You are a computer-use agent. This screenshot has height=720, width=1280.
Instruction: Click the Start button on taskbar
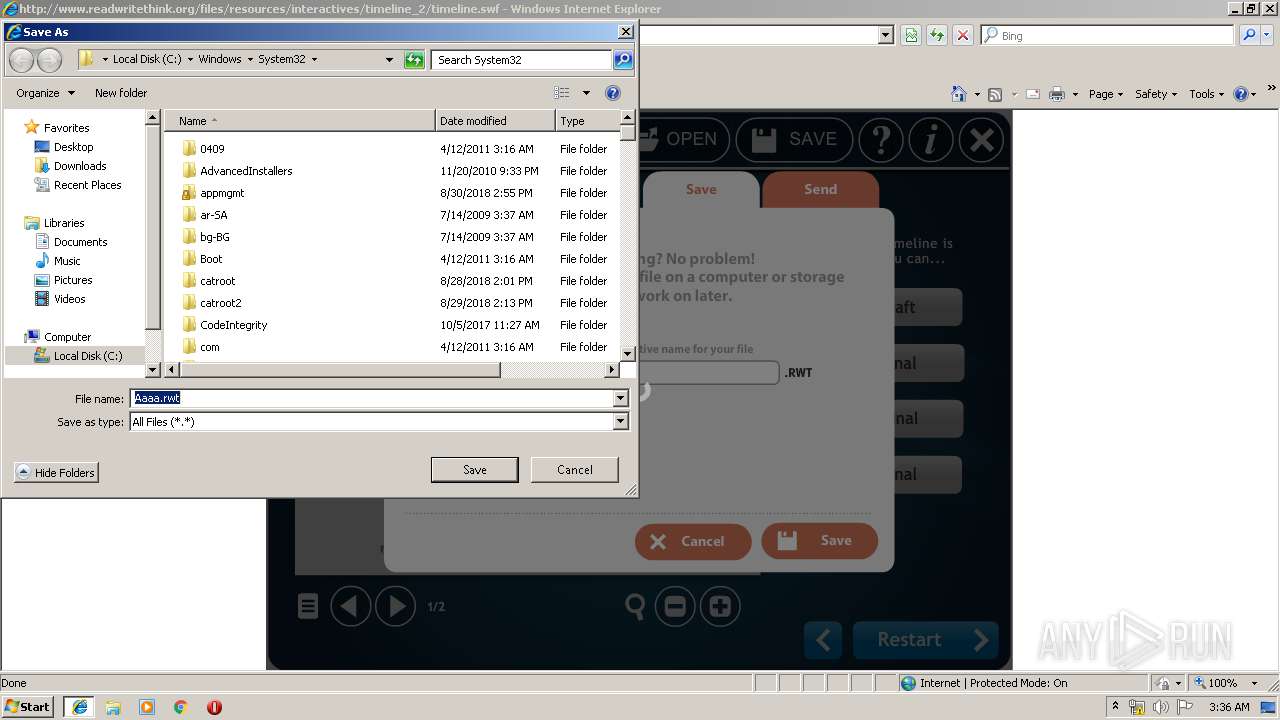(29, 707)
